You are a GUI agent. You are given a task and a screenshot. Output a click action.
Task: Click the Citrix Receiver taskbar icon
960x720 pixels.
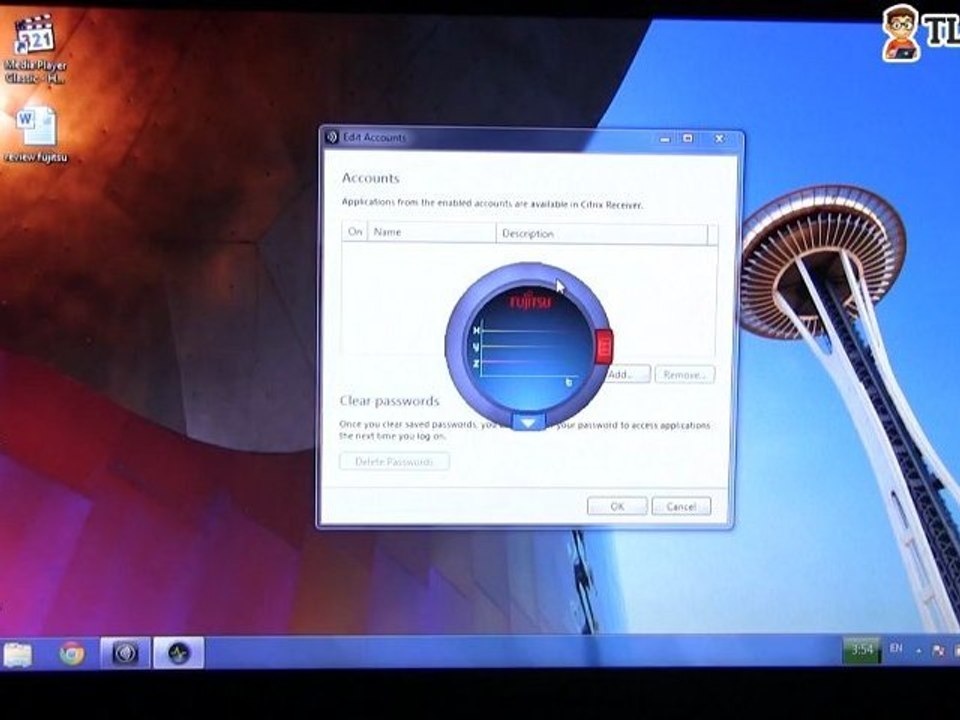pyautogui.click(x=125, y=653)
